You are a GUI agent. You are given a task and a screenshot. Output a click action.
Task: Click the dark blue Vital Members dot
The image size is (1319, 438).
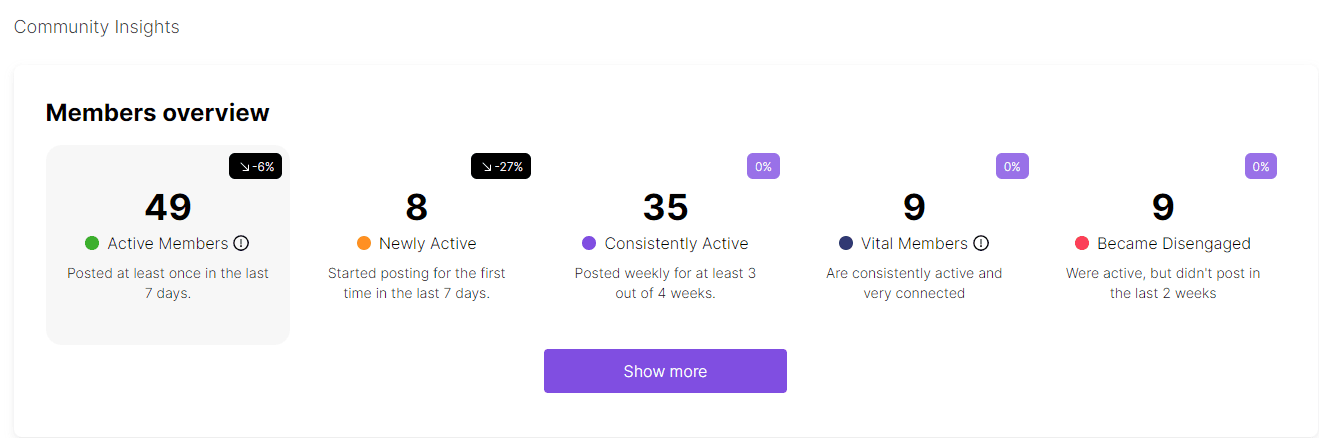[x=846, y=243]
